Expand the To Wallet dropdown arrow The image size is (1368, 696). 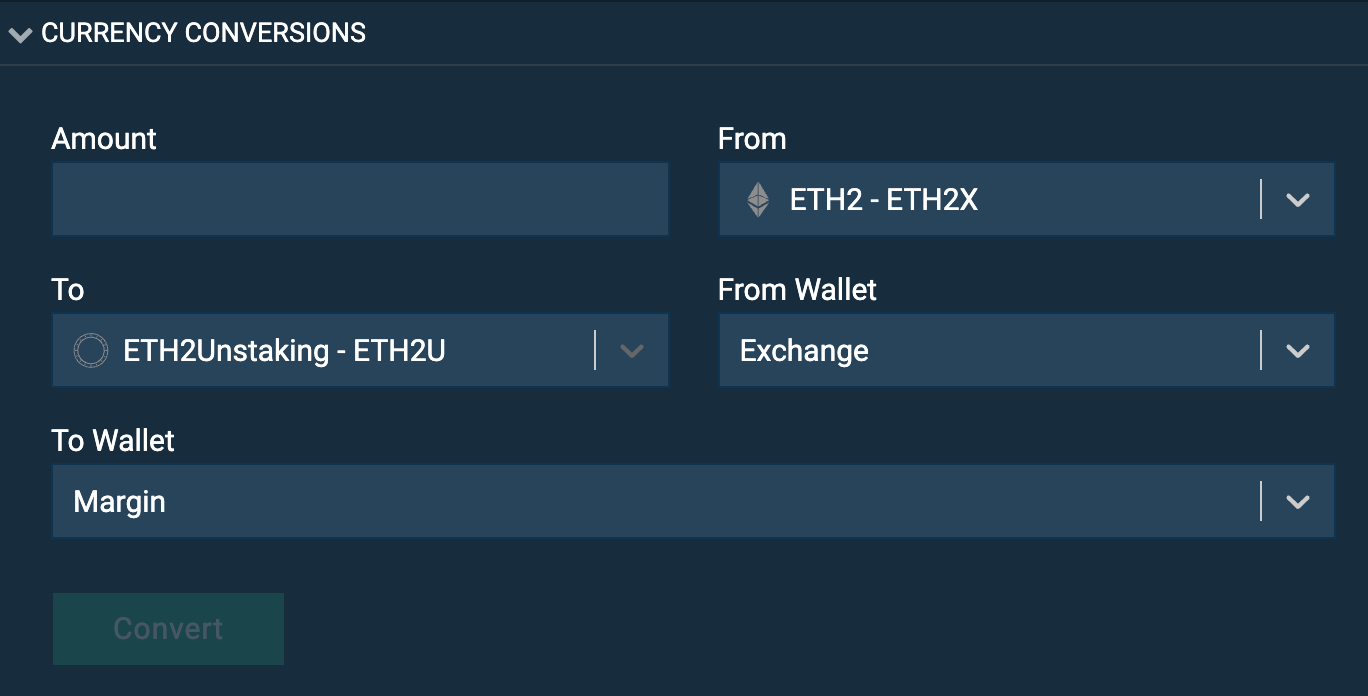point(1297,502)
